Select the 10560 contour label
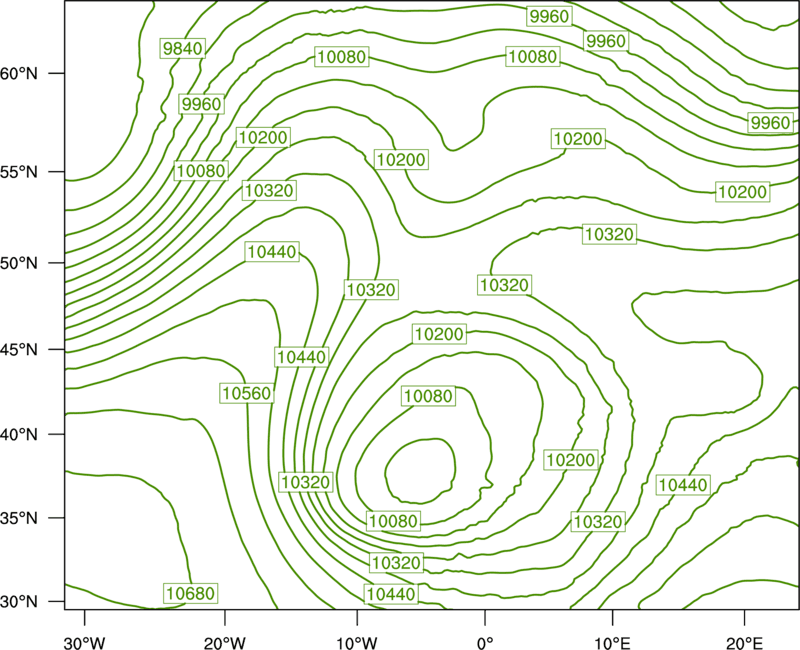The image size is (800, 650). coord(247,393)
